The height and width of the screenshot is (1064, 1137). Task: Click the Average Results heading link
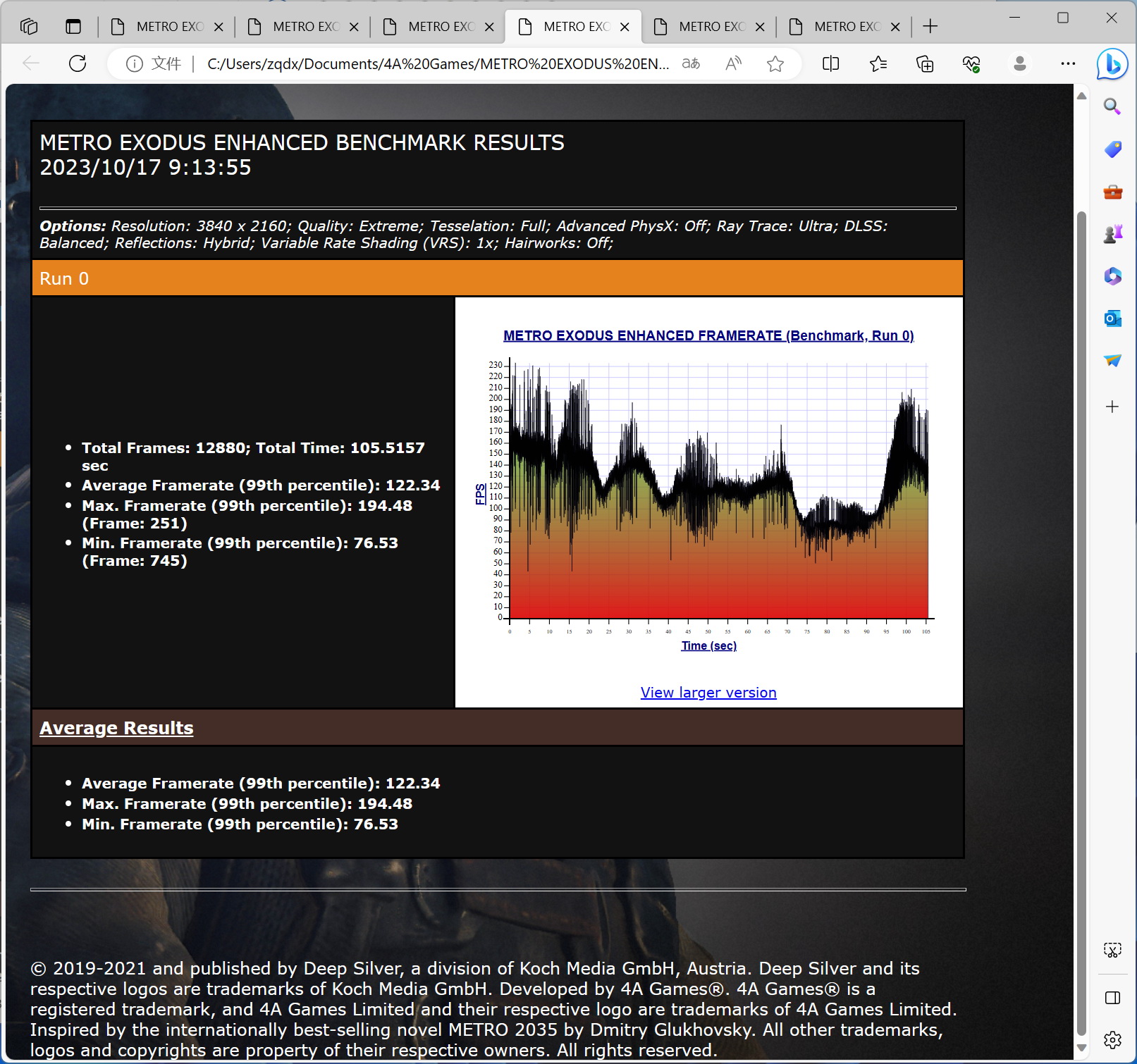(116, 728)
